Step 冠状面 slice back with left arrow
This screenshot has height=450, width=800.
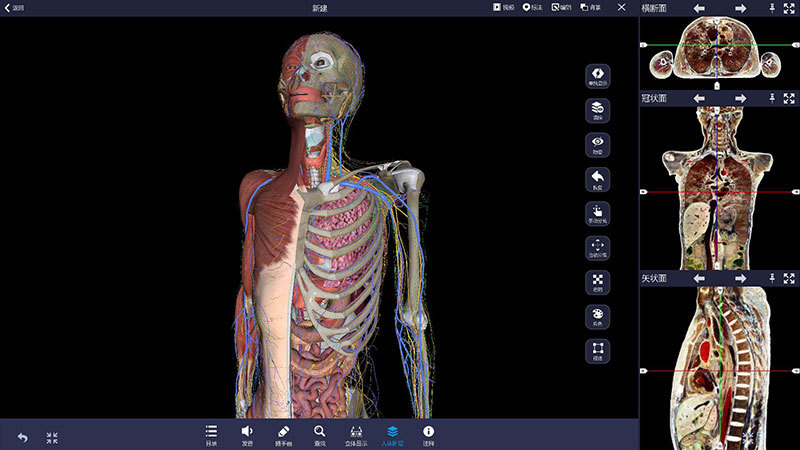click(699, 98)
